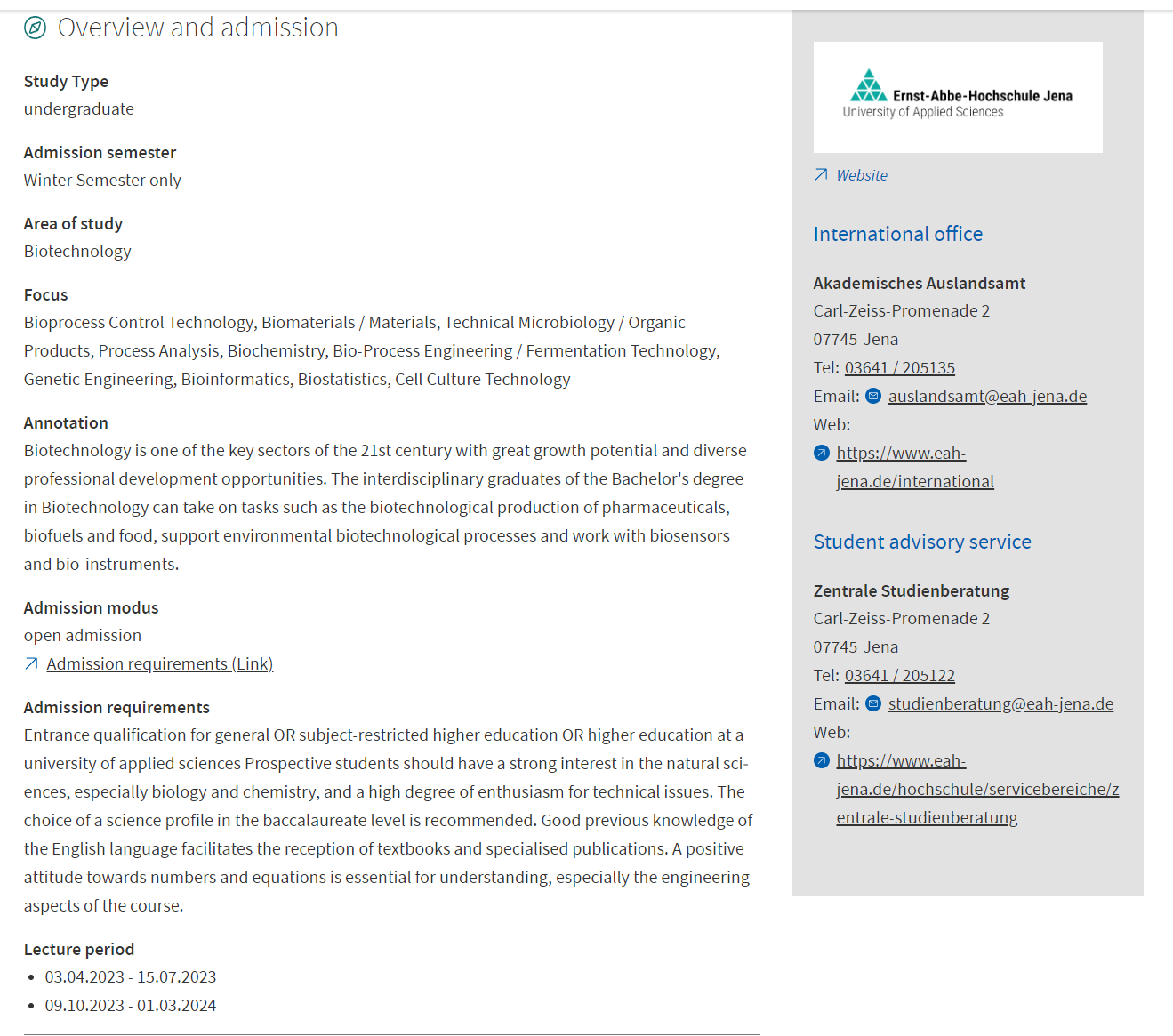Viewport: 1173px width, 1036px height.
Task: Click arrow icon beside international office web link
Action: pos(822,454)
